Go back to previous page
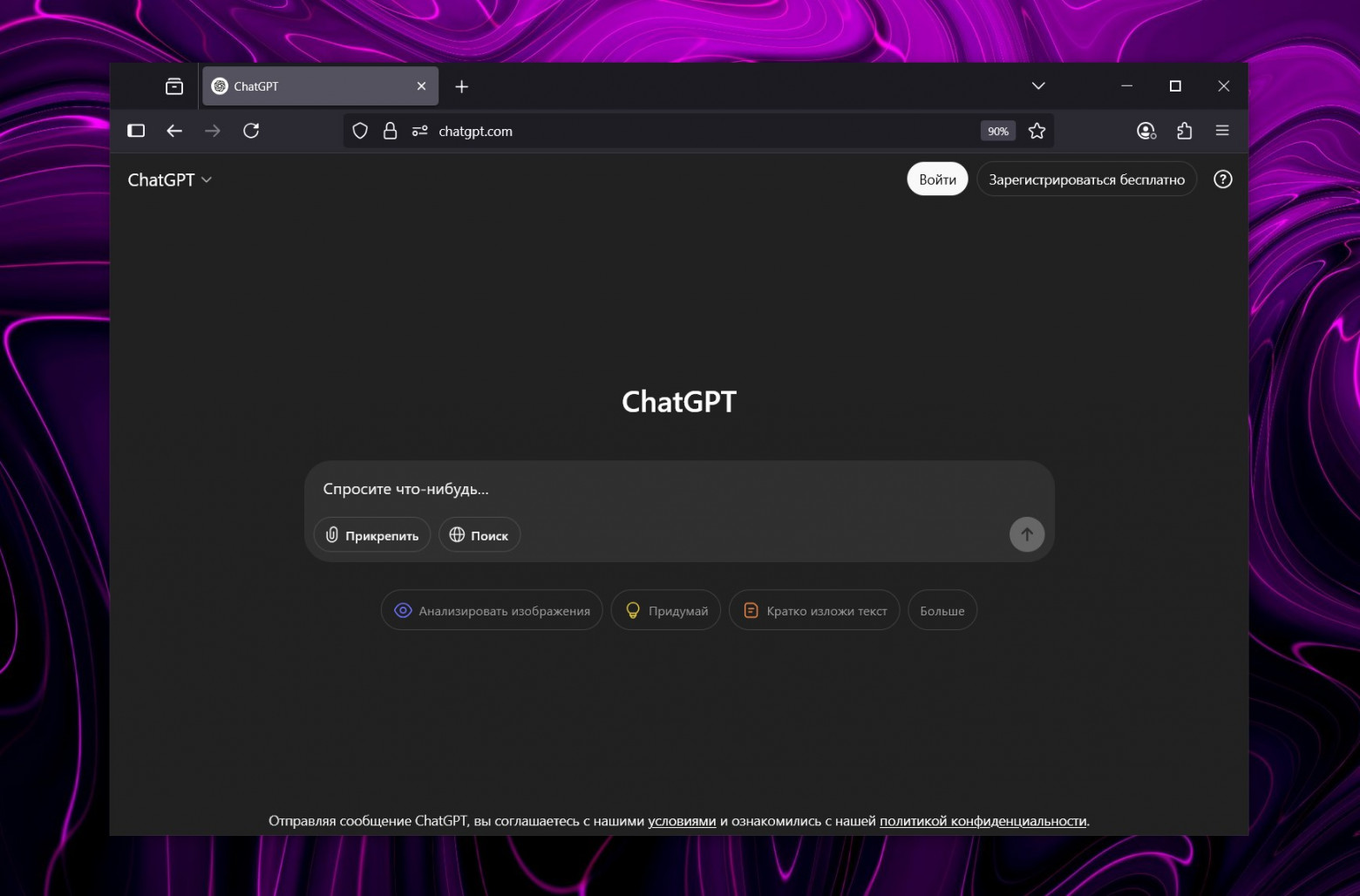This screenshot has height=896, width=1360. click(x=174, y=131)
